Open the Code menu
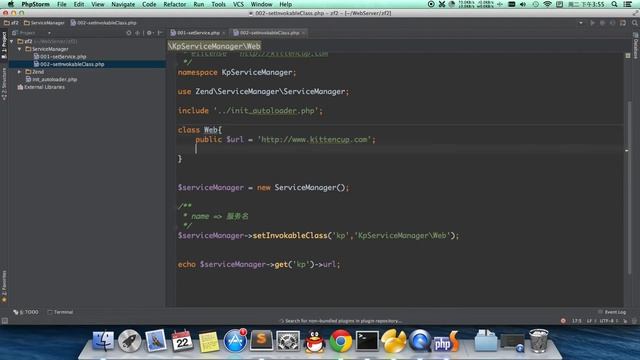The width and height of the screenshot is (640, 360). pyautogui.click(x=149, y=4)
